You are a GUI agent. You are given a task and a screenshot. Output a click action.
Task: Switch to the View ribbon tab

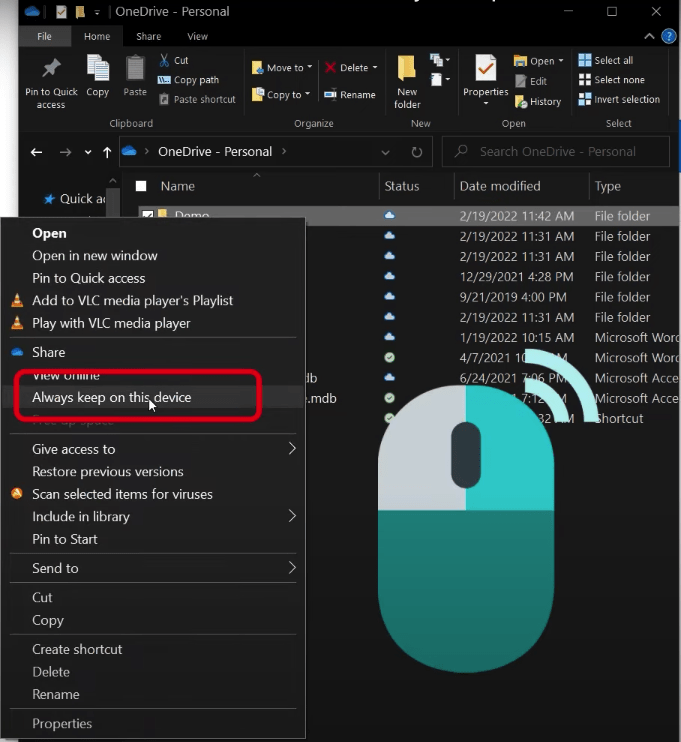pos(197,36)
